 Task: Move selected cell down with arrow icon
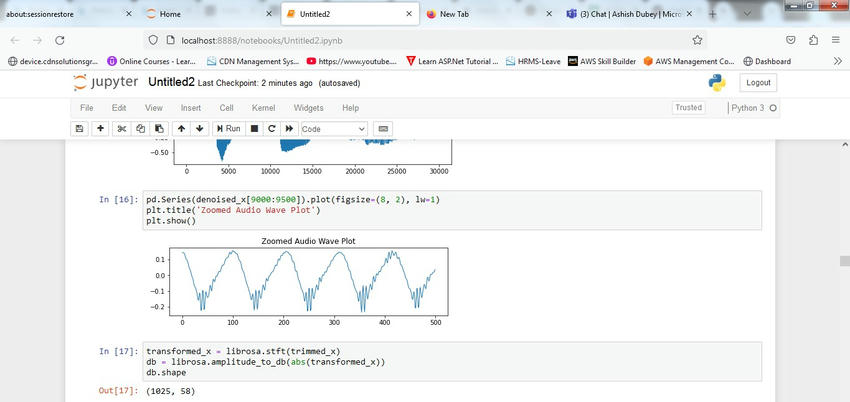pos(199,129)
